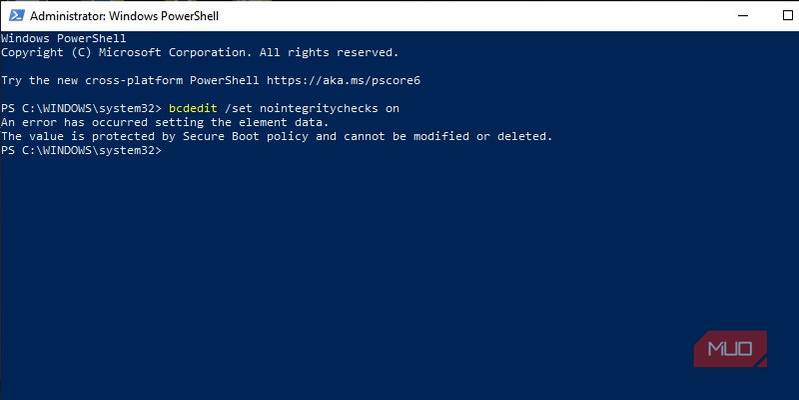Viewport: 799px width, 400px height.
Task: Click the PowerShell icon in the title bar
Action: pos(14,16)
